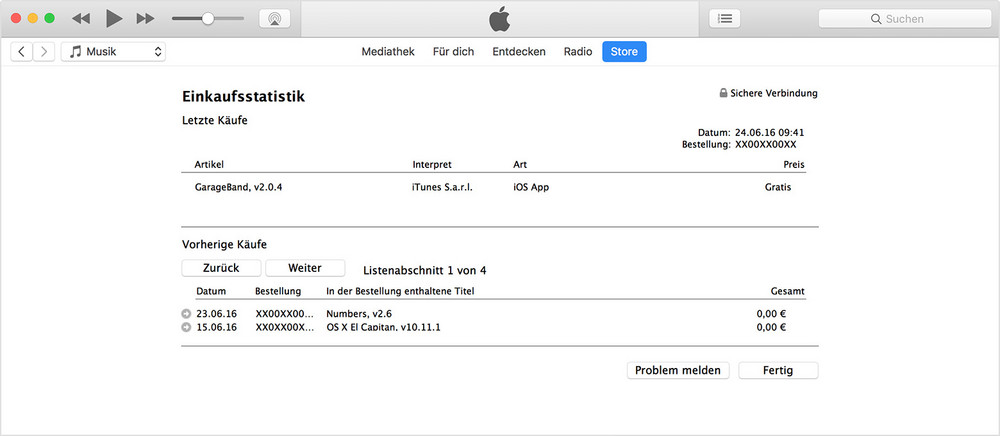Click the 'Bestellung: XX00XX00XX' text
Viewport: 1000px width, 436px height.
pyautogui.click(x=739, y=145)
